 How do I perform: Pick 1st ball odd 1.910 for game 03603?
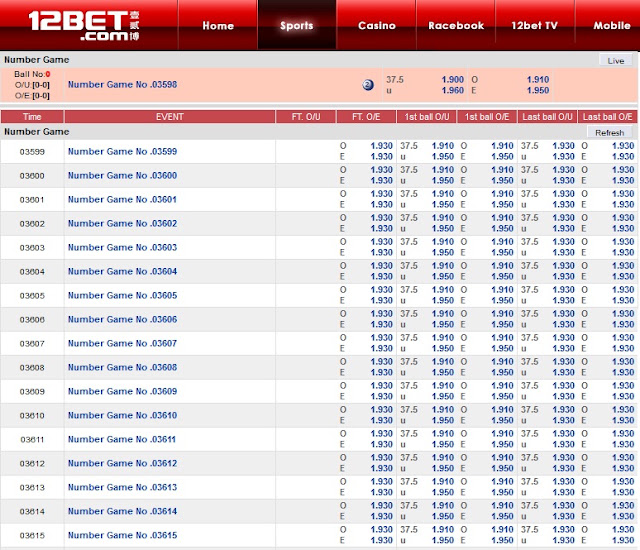click(x=502, y=242)
